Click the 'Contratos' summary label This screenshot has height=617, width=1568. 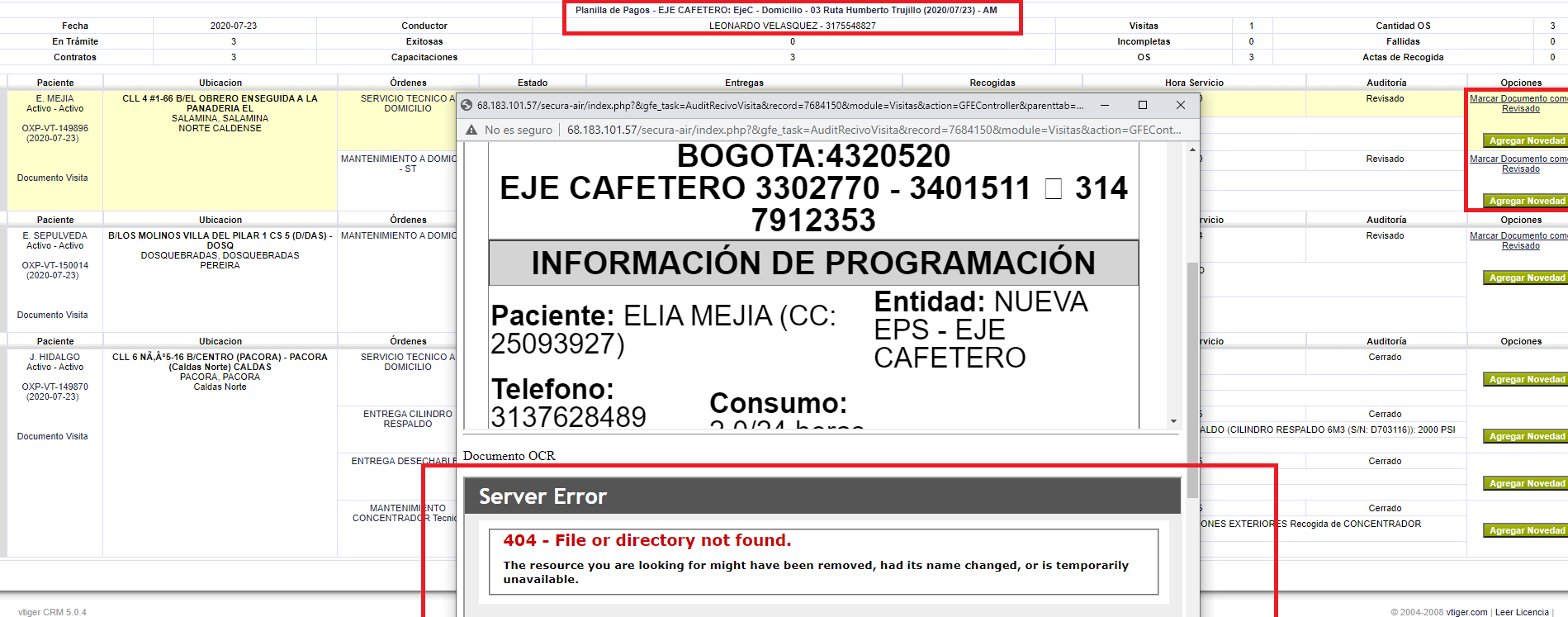pyautogui.click(x=75, y=57)
